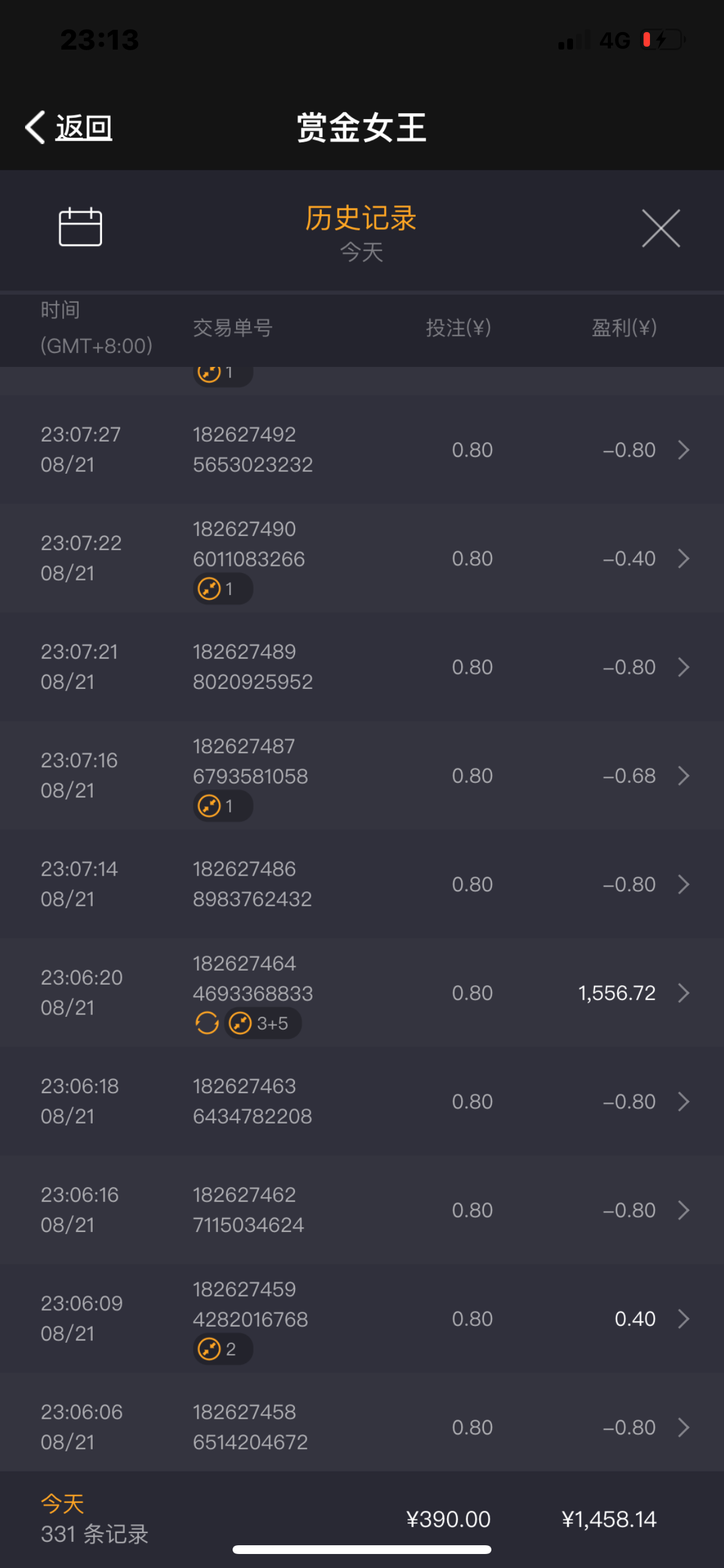Open transaction 182627489 8020925952

pos(252,667)
